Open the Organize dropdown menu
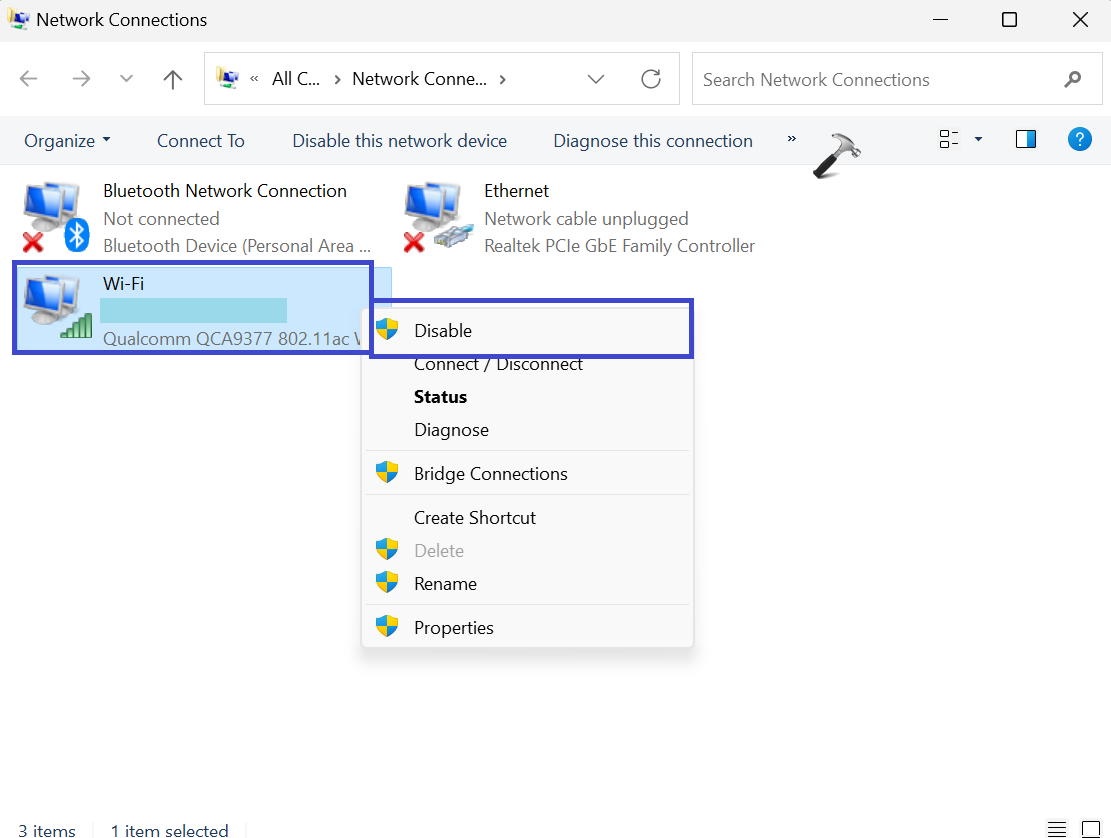The image size is (1111, 838). pos(67,141)
